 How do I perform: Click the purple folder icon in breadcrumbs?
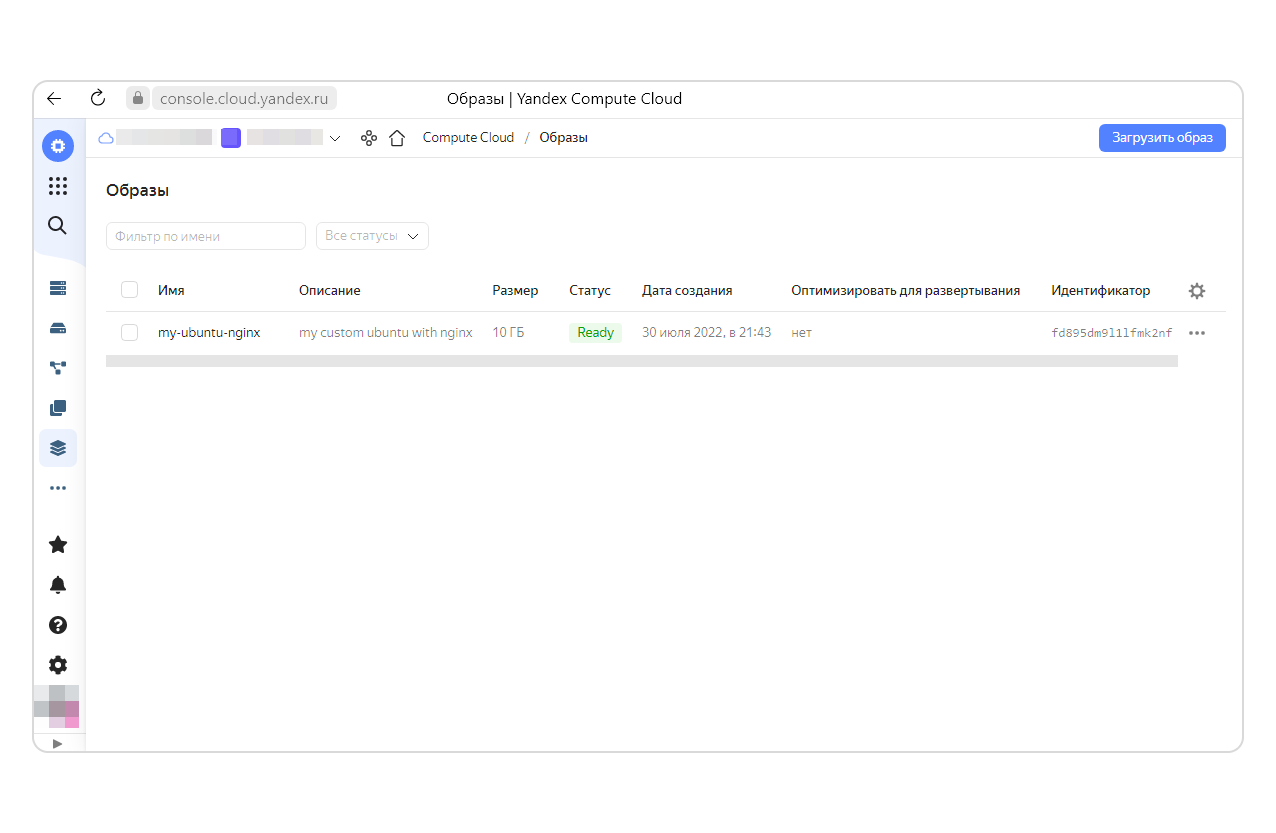pos(231,138)
